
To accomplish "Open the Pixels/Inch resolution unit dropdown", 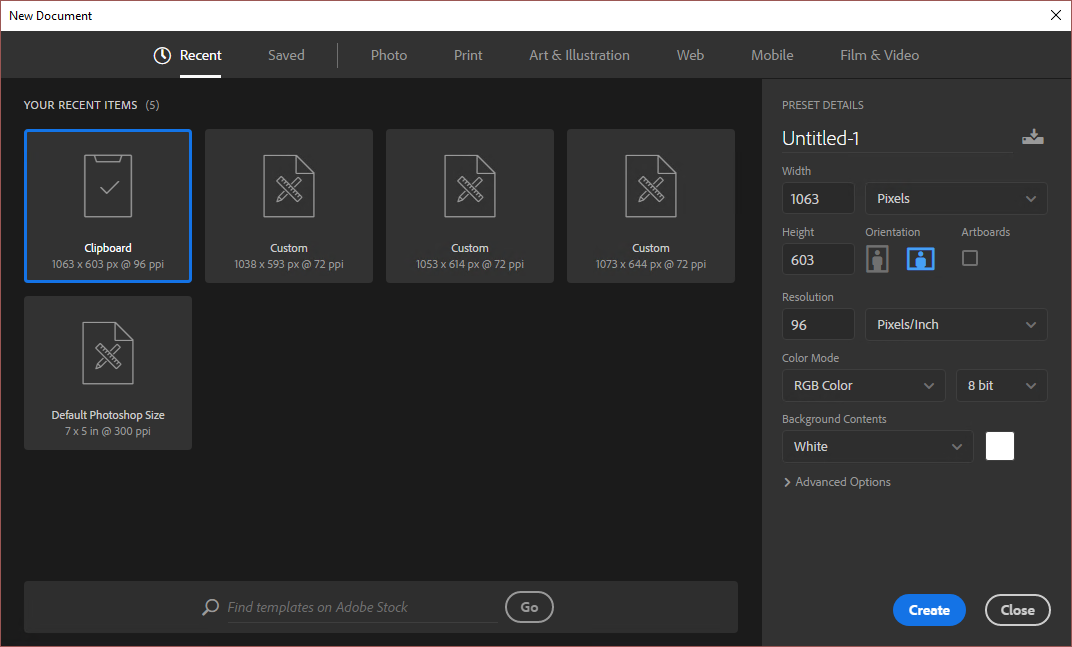I will (x=956, y=324).
